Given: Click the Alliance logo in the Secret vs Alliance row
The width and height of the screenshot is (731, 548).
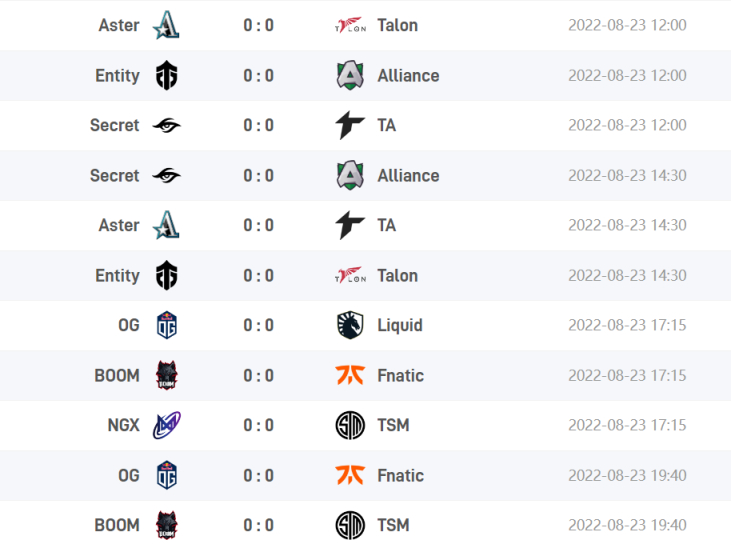Looking at the screenshot, I should tap(350, 175).
